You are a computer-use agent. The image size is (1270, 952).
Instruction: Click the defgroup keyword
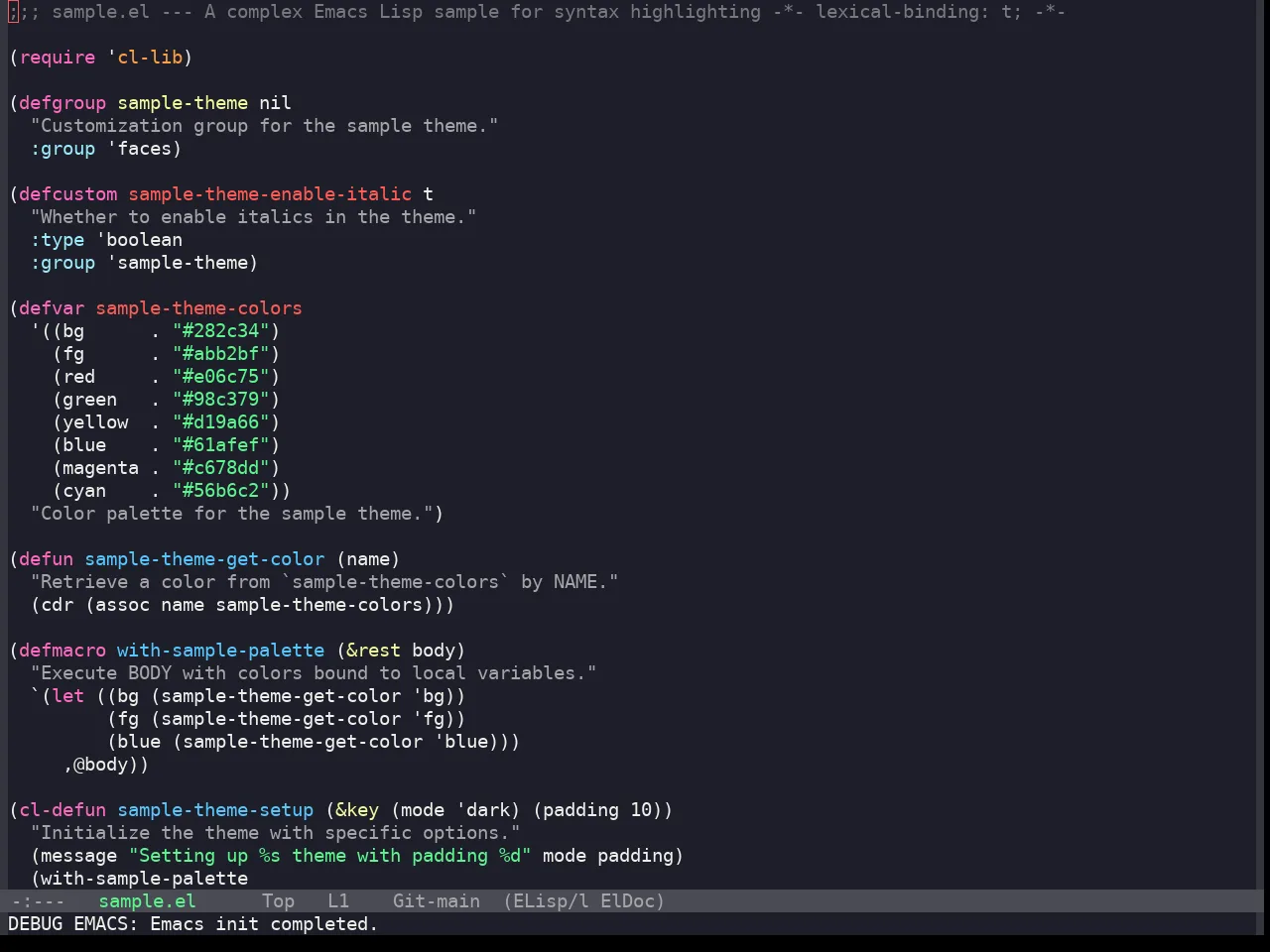(x=63, y=102)
